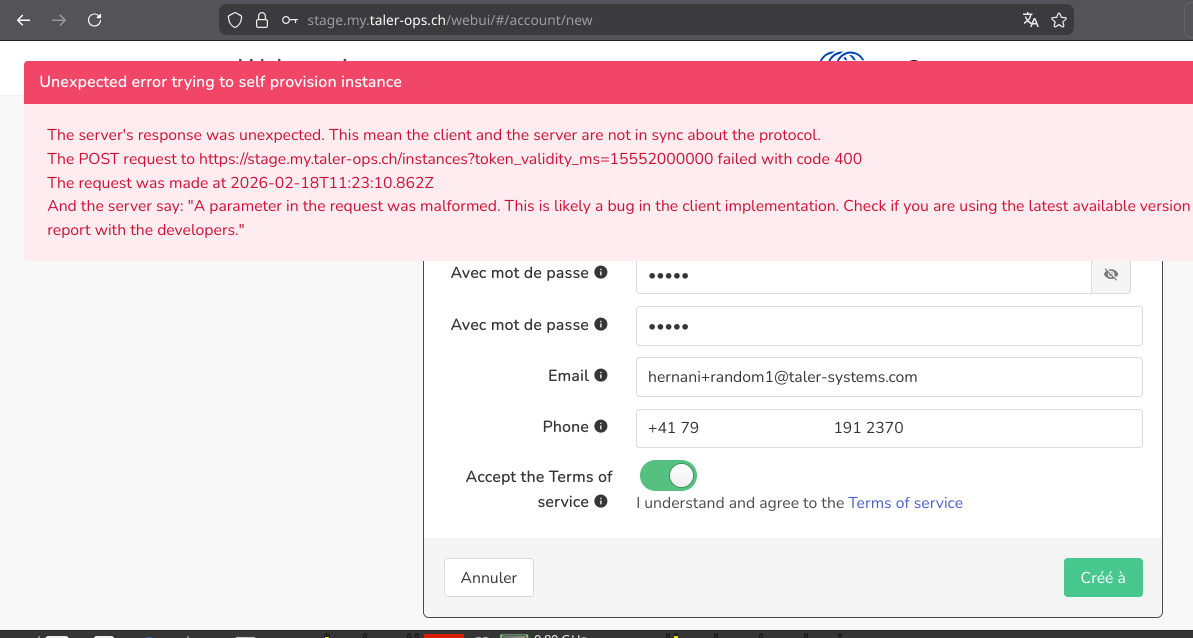Bookmark this page with the star icon
Viewport: 1193px width, 638px height.
(1059, 19)
